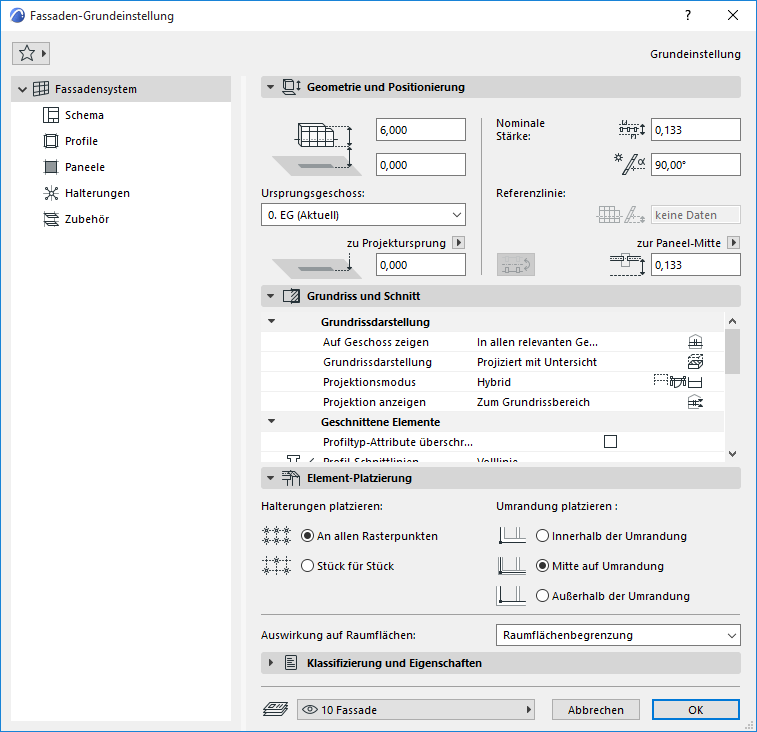Click the Klassifizierung und Eigenschaften list icon
Viewport: 757px width, 732px height.
click(x=291, y=663)
